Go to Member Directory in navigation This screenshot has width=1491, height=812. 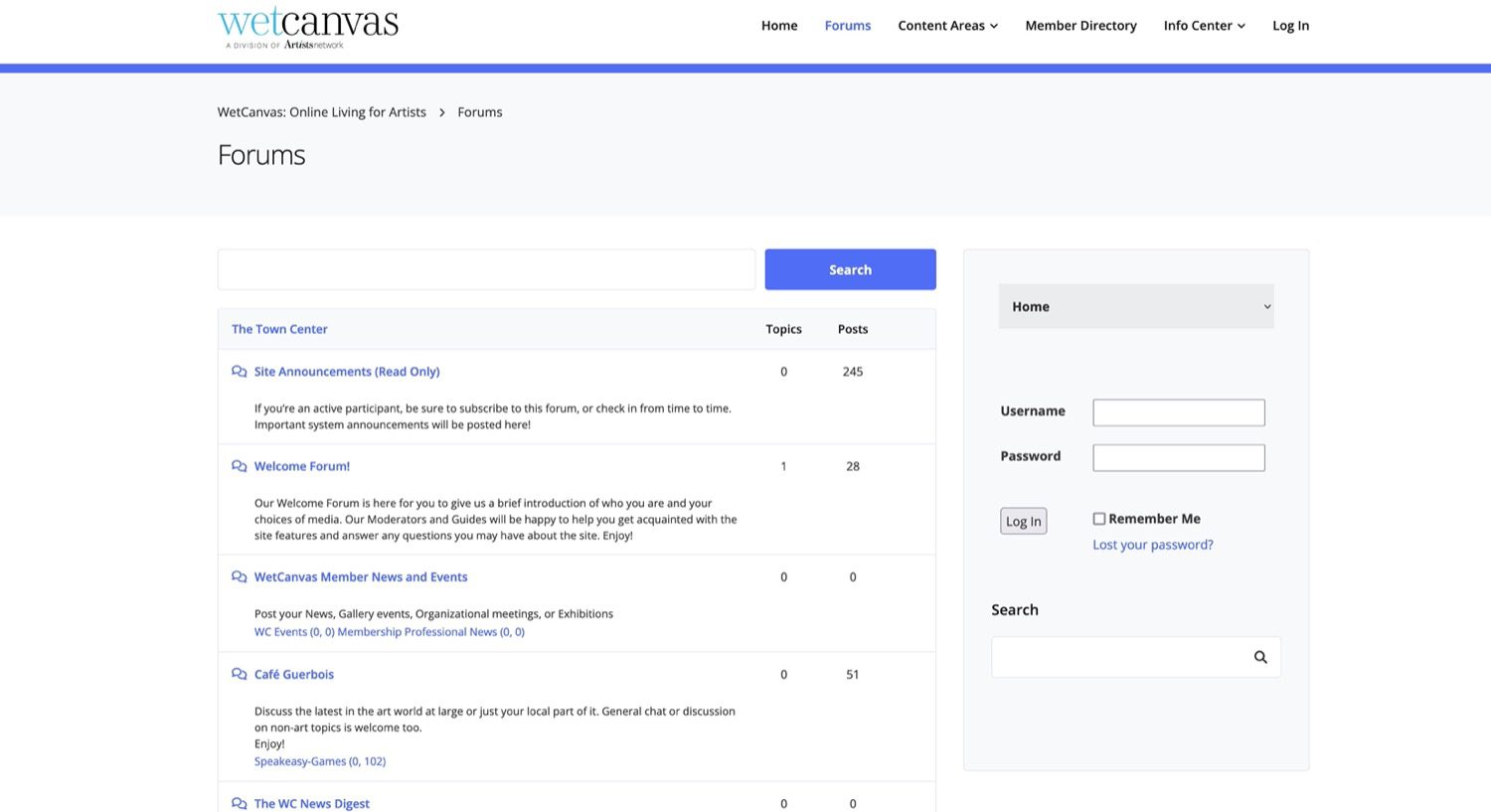point(1080,26)
